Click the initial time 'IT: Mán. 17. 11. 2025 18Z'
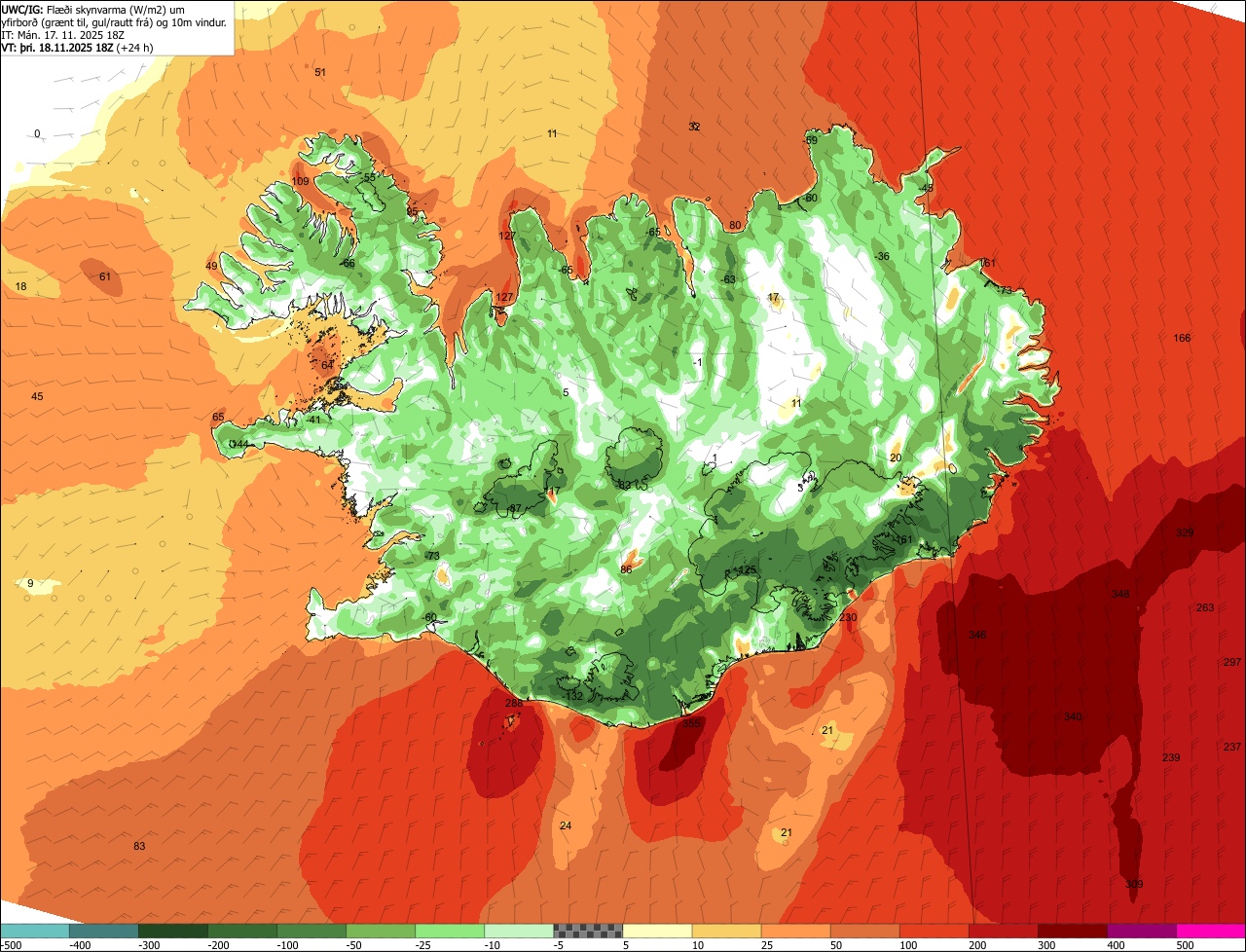The height and width of the screenshot is (952, 1246). tap(61, 34)
